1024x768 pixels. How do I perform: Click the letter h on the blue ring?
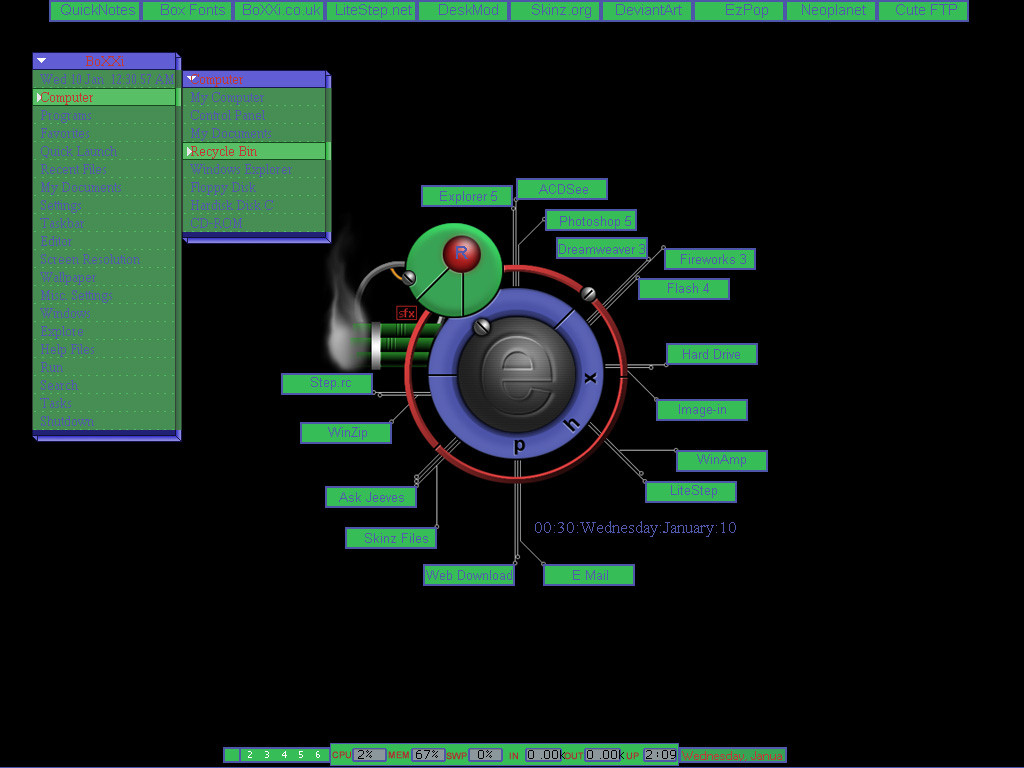(571, 424)
